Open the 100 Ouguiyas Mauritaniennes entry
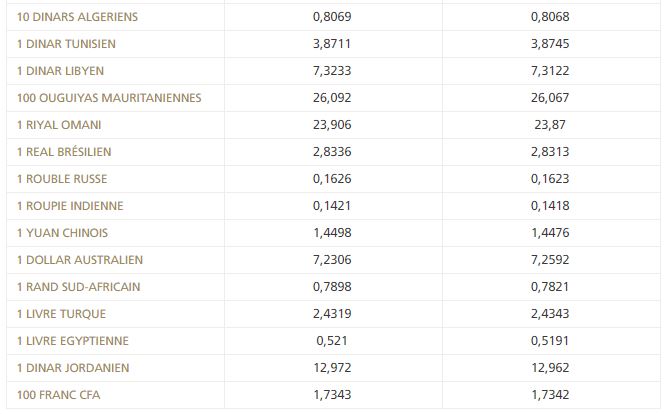The width and height of the screenshot is (666, 414). click(x=109, y=98)
